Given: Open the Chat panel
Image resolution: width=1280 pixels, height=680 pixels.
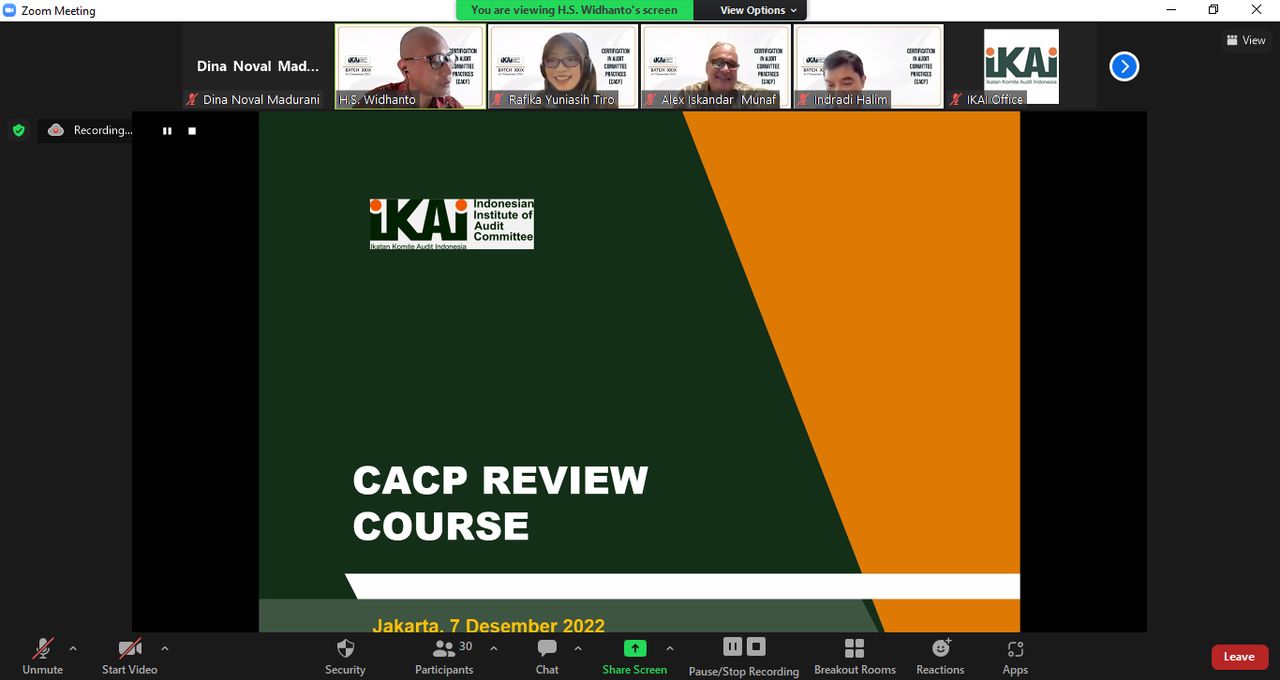Looking at the screenshot, I should tap(547, 656).
